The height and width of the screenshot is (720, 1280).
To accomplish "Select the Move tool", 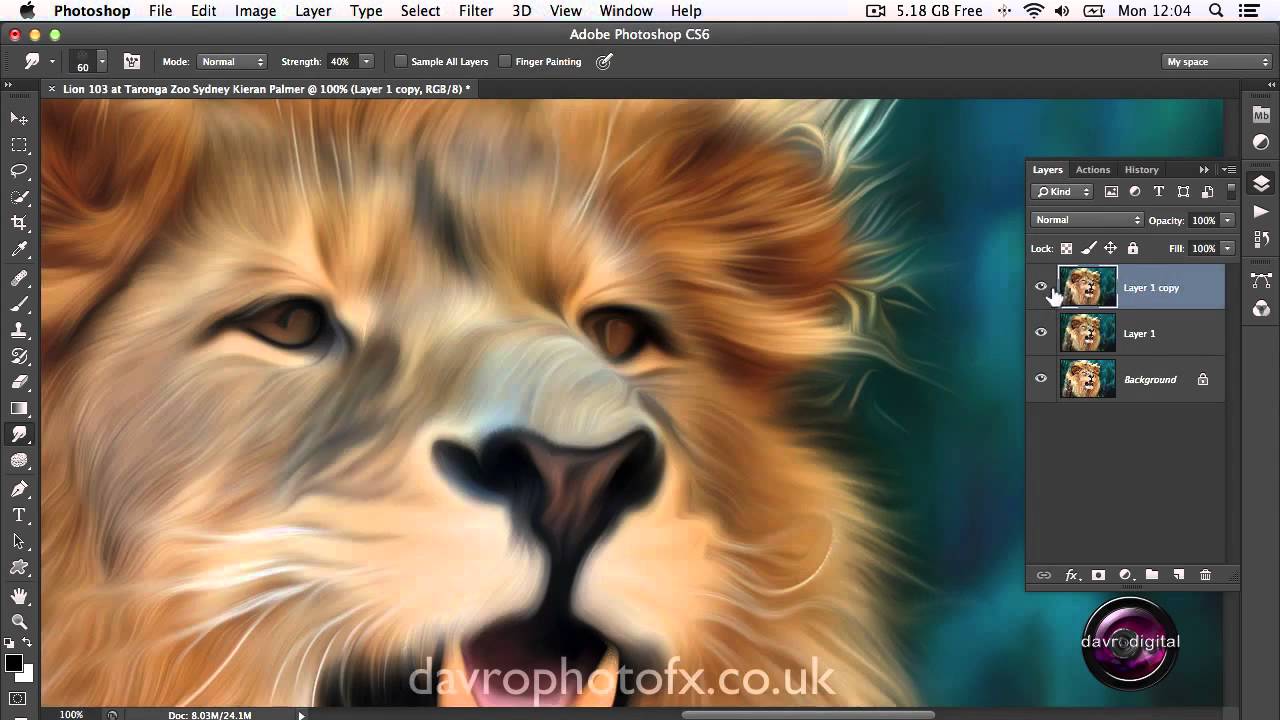I will click(19, 119).
